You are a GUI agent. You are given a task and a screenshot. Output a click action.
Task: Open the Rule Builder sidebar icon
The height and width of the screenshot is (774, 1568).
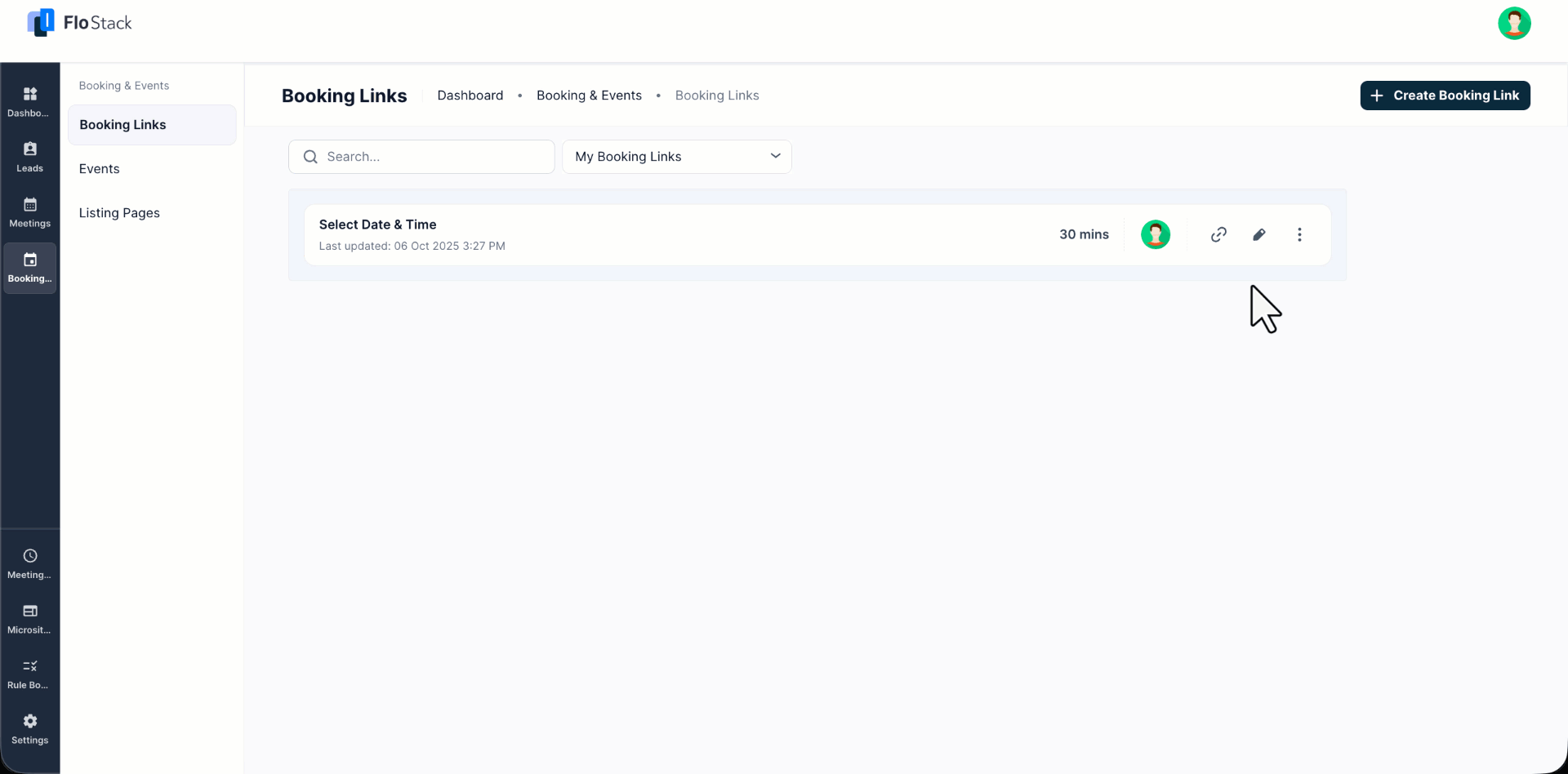[29, 674]
